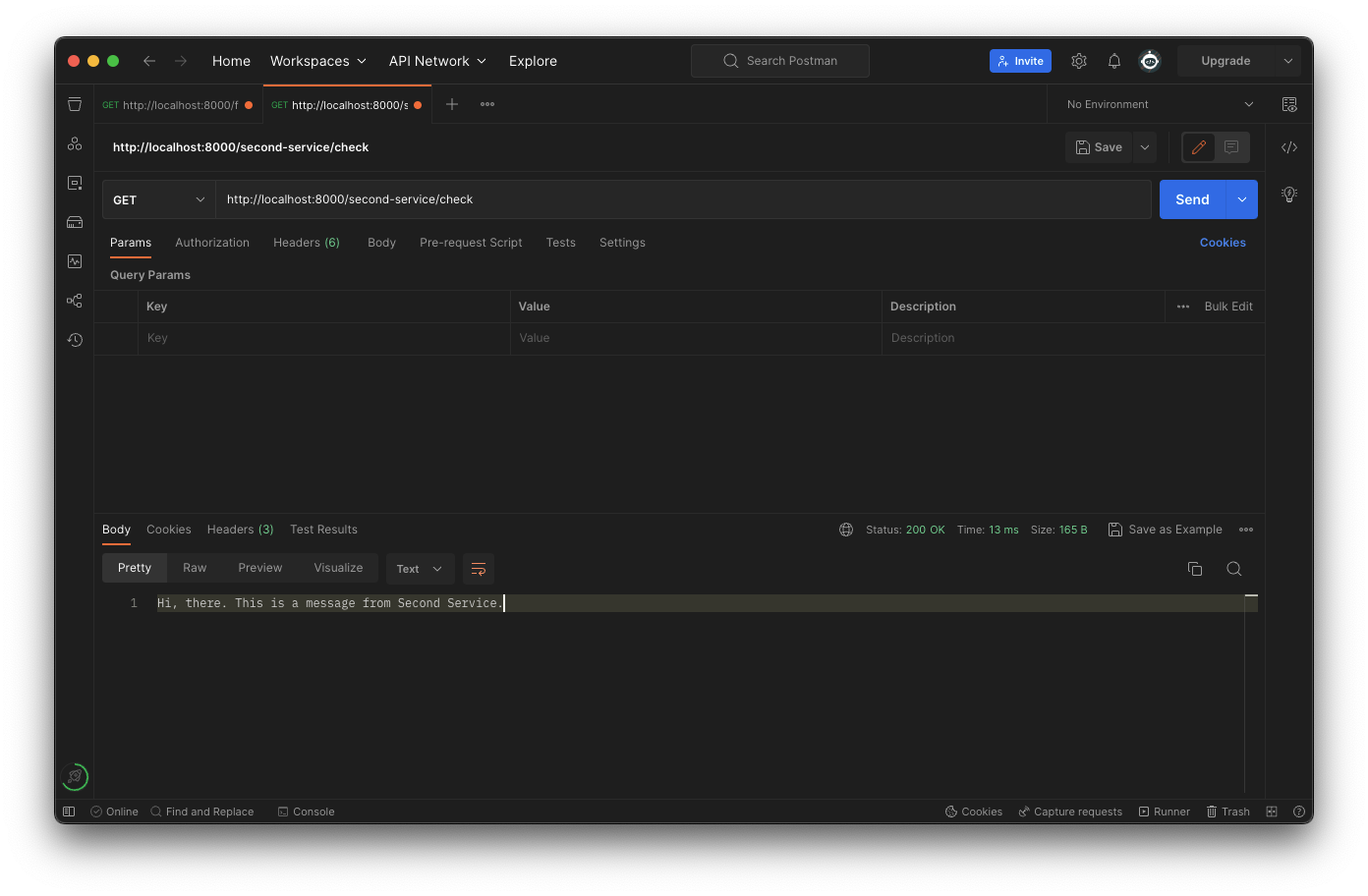Screen dimensions: 1368x896
Task: Switch response view to Preview
Action: [x=260, y=568]
